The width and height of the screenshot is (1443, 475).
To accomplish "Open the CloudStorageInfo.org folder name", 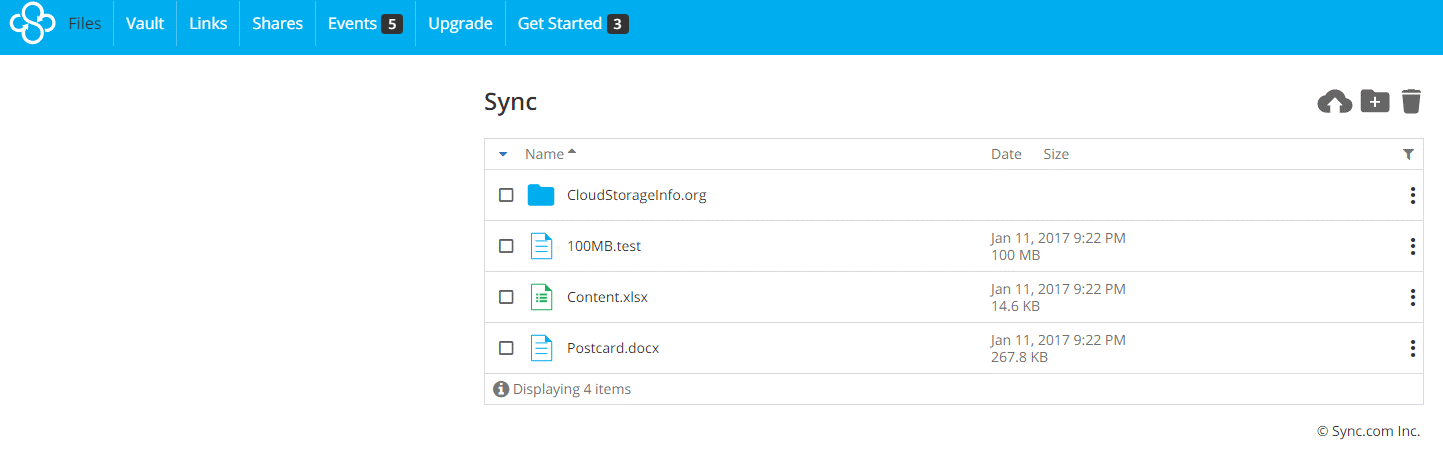I will pyautogui.click(x=637, y=195).
